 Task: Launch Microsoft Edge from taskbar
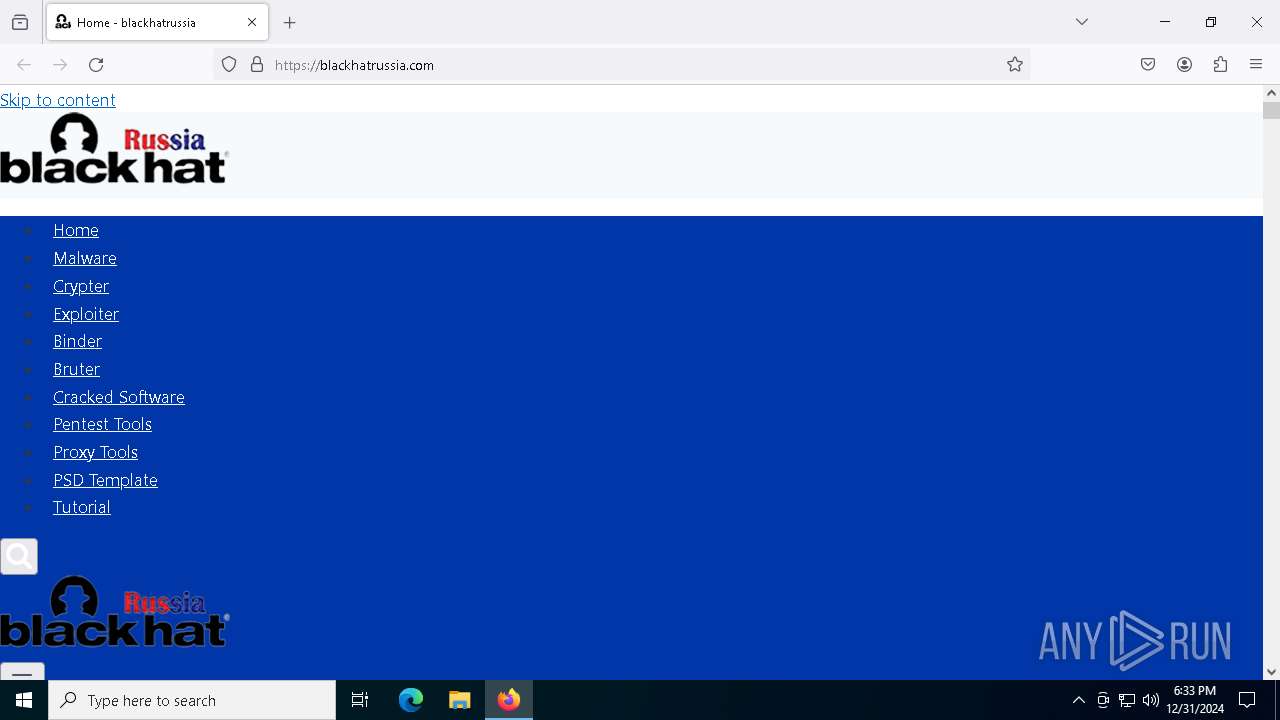pos(411,700)
